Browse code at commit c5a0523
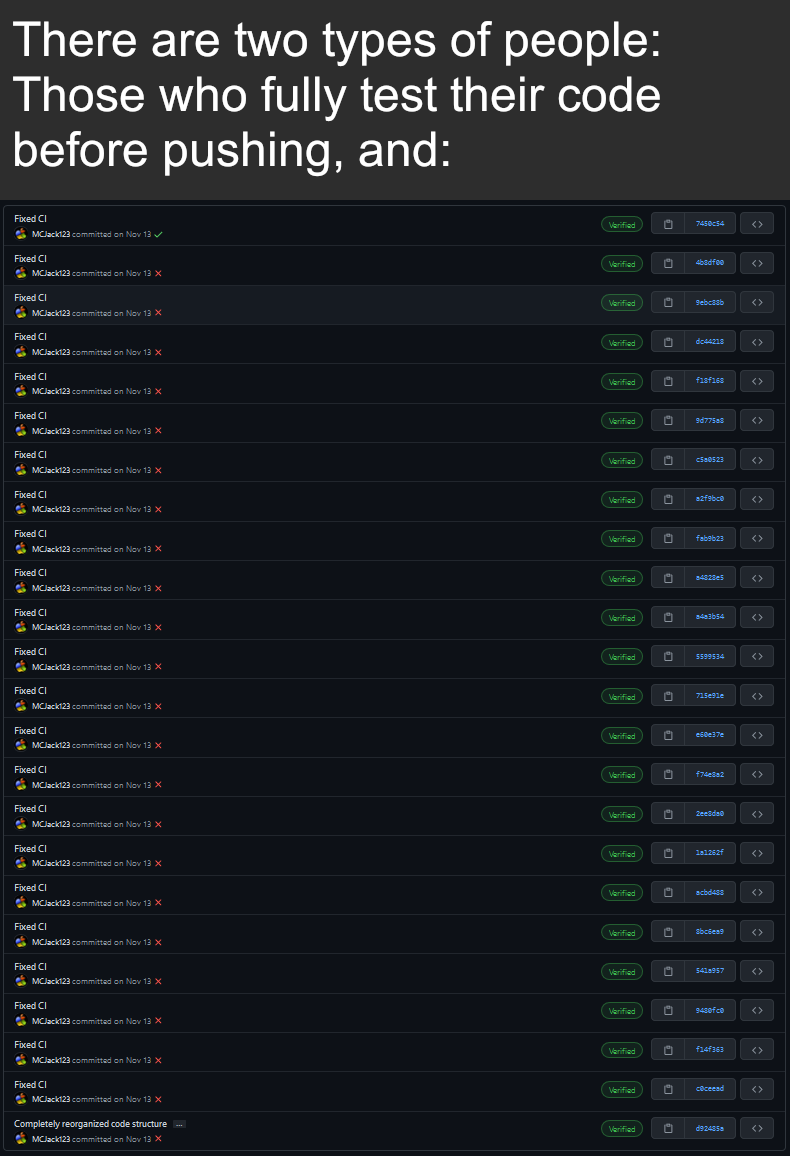 tap(757, 460)
